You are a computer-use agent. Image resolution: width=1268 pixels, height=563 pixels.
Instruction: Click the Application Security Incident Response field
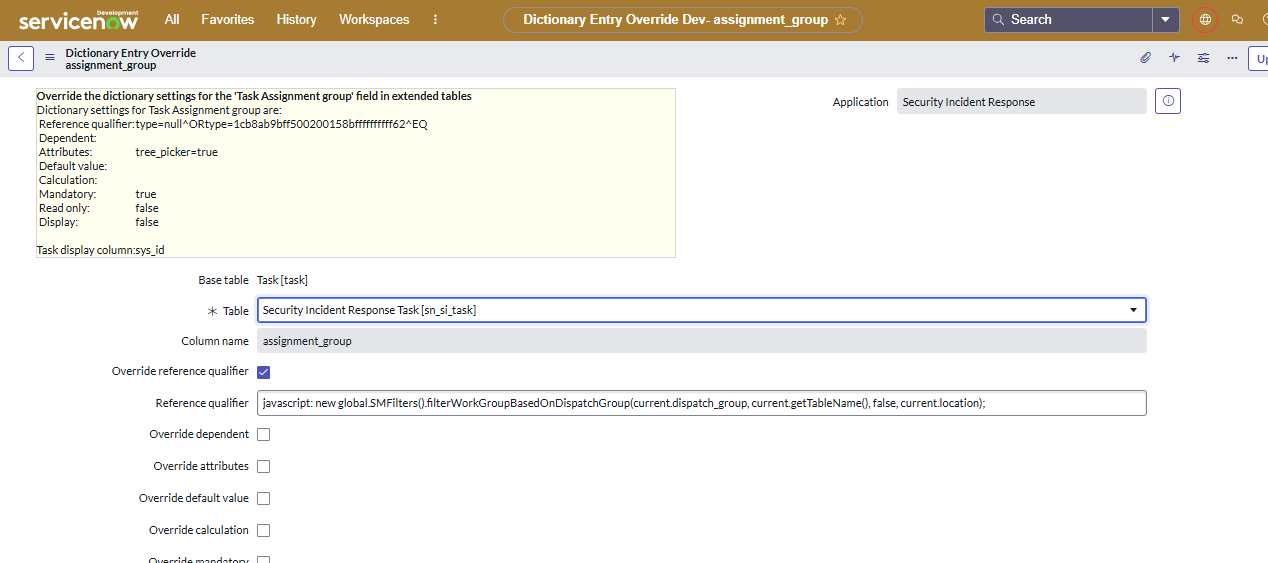click(1021, 101)
